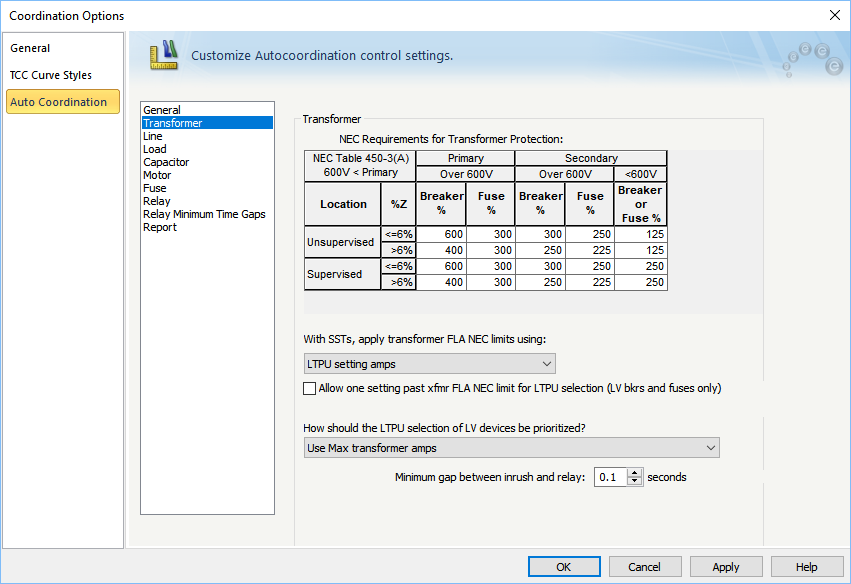Select Motor in the settings list
The height and width of the screenshot is (584, 851).
[x=157, y=175]
